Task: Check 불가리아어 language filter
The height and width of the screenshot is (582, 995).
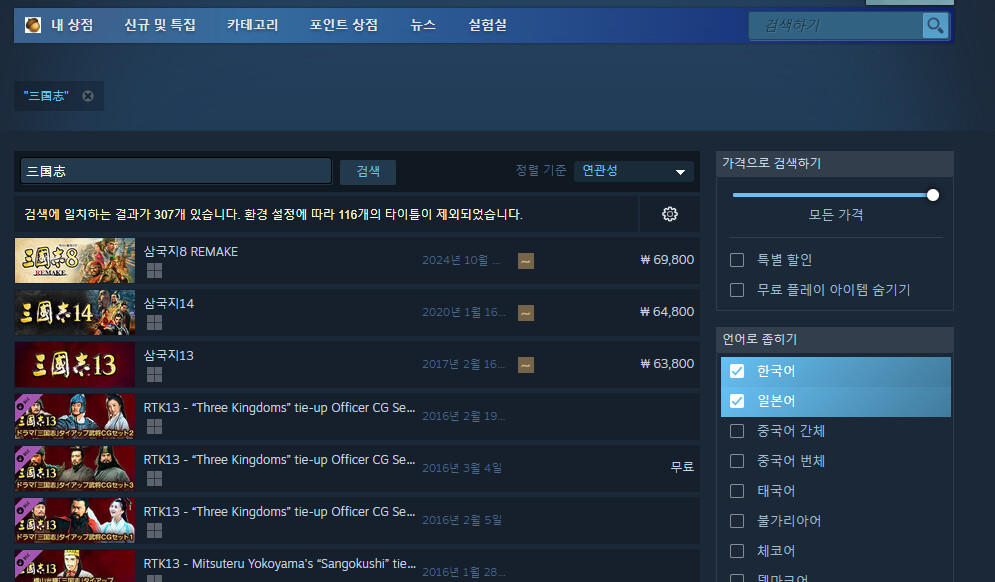Action: [x=737, y=521]
